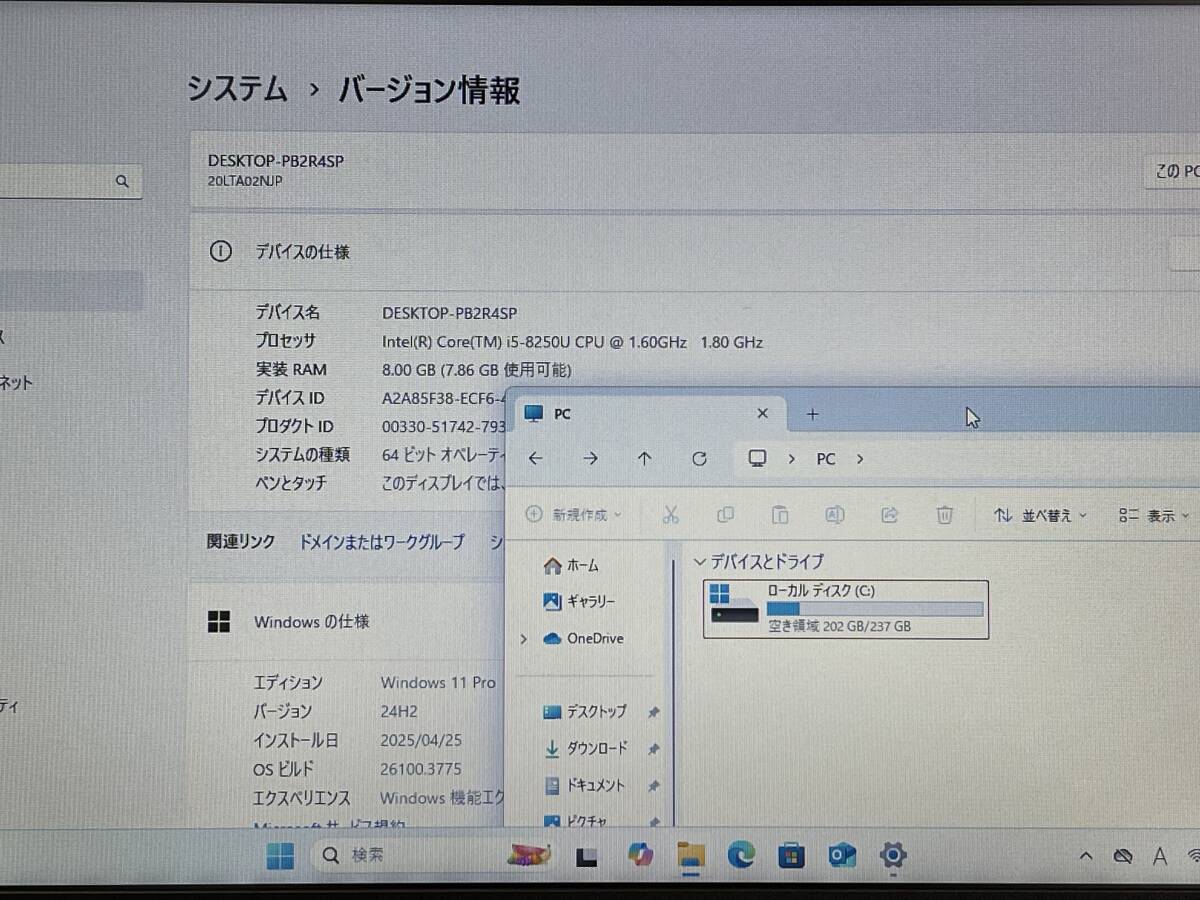This screenshot has width=1200, height=900.
Task: Open ダウンロード quick access folder
Action: click(x=586, y=748)
